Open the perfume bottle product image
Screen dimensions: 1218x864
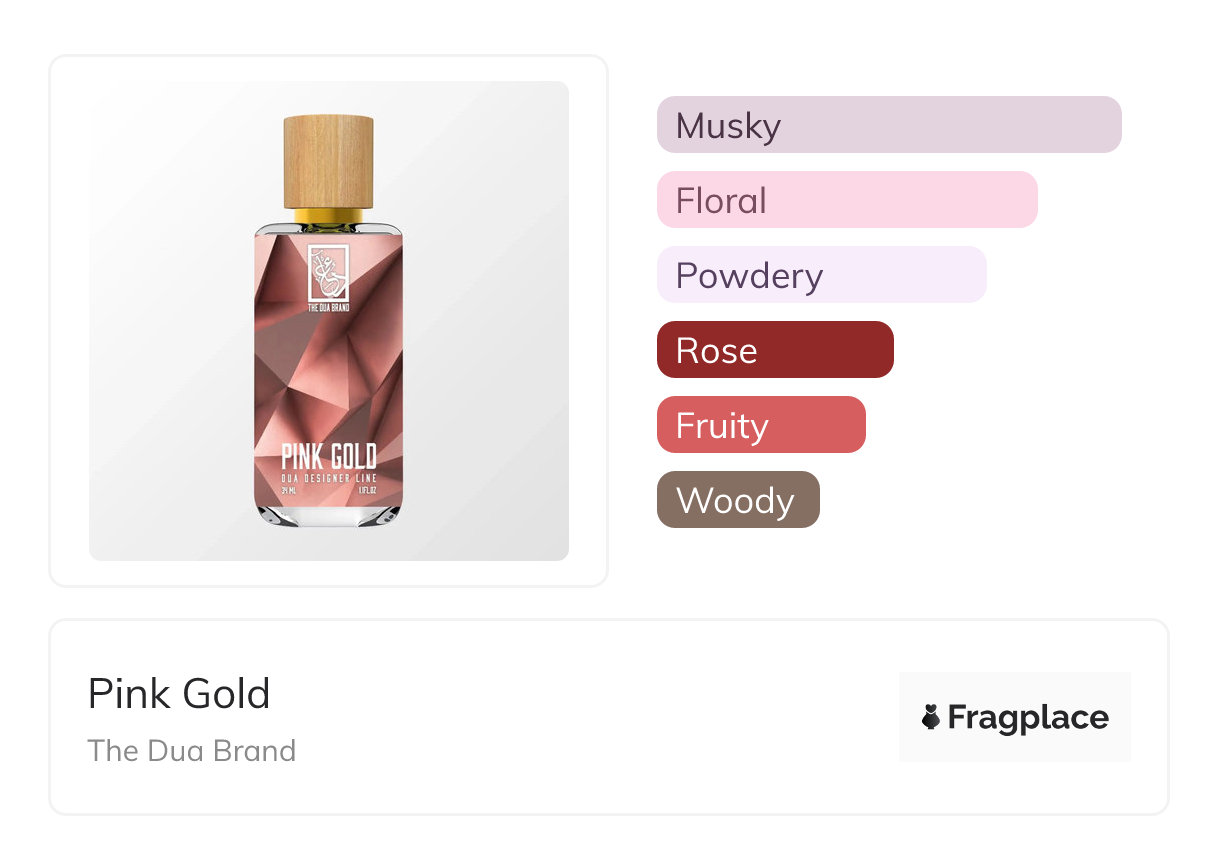(x=329, y=321)
